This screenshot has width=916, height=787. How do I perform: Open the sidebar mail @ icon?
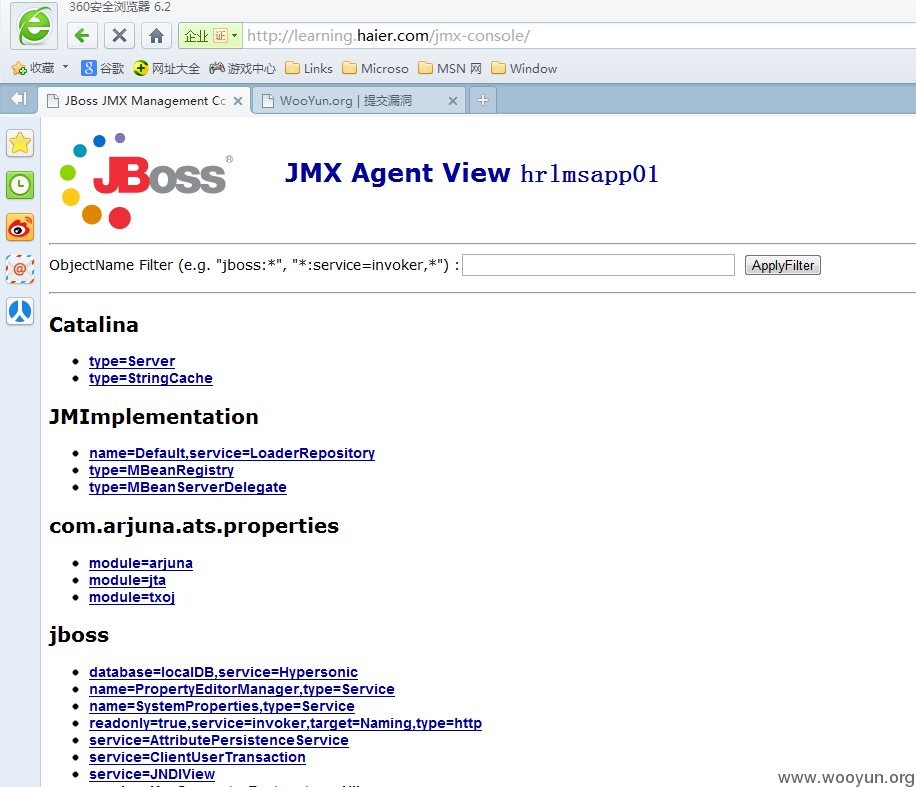point(20,269)
